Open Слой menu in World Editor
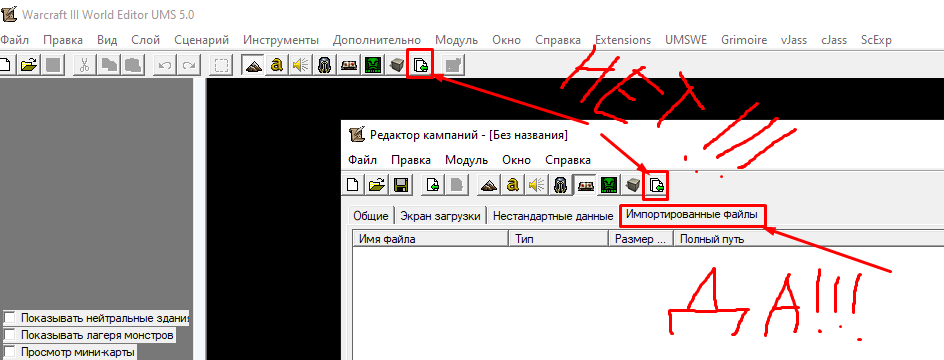Screen dimensions: 944x360 (x=146, y=40)
